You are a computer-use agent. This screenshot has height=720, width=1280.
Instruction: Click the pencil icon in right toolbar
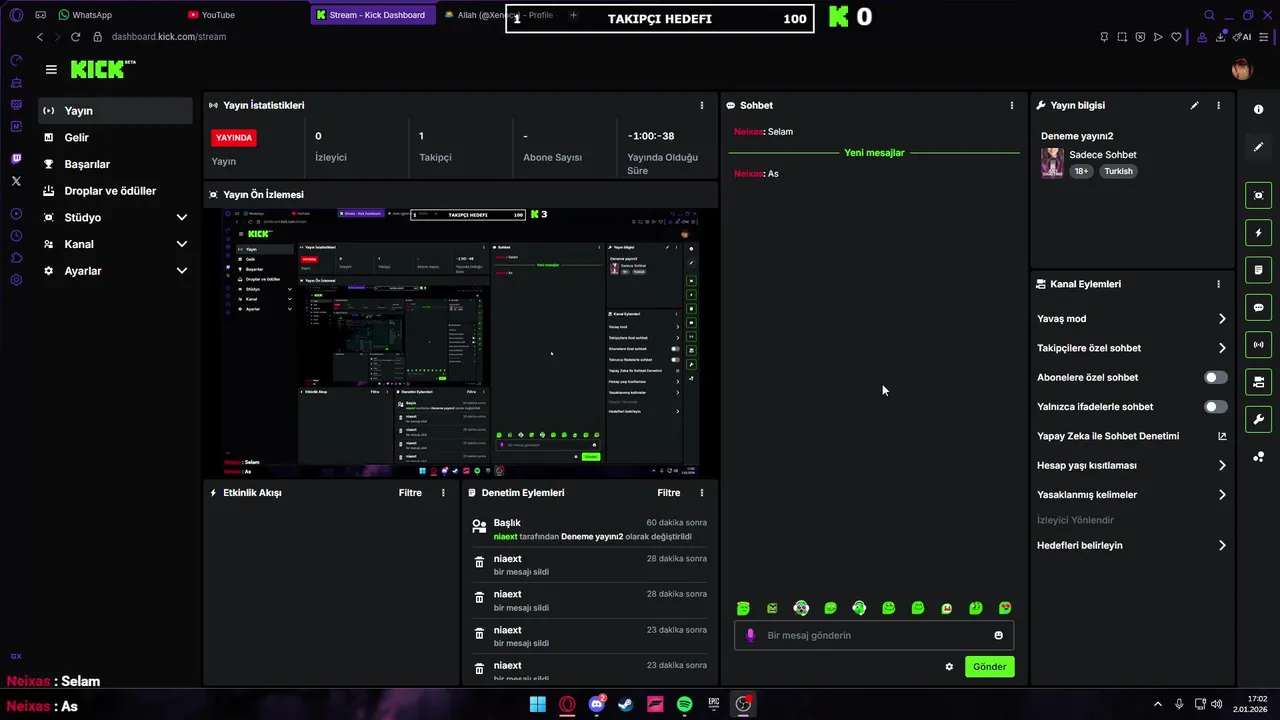[x=1258, y=147]
